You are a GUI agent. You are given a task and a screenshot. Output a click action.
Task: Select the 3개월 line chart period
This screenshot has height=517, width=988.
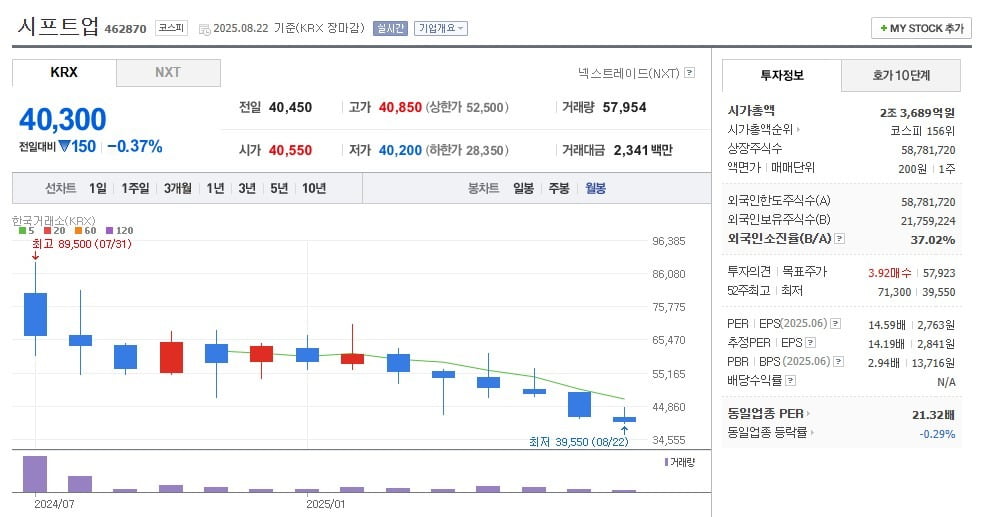coord(178,188)
